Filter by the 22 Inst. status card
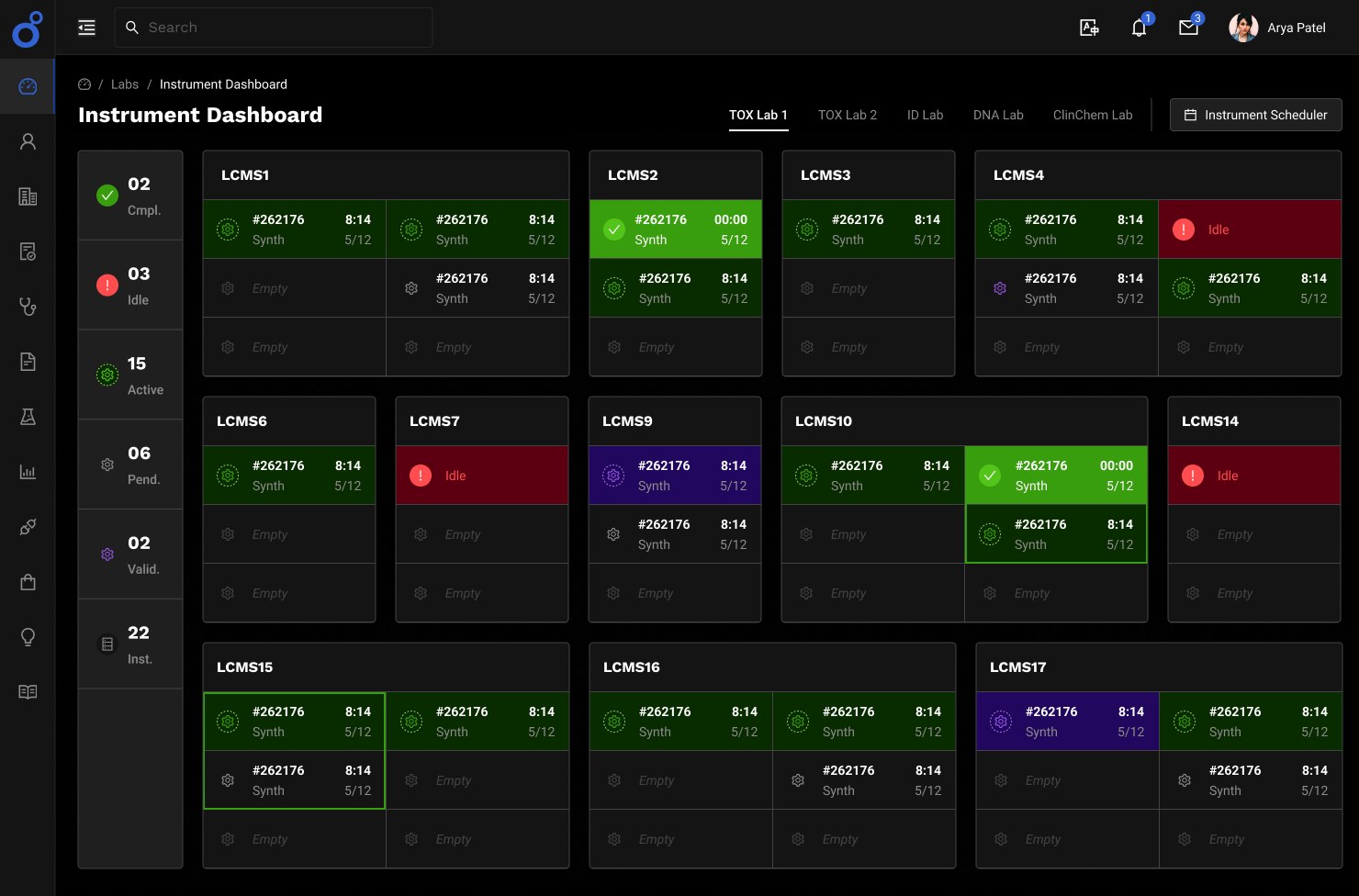 pos(130,644)
